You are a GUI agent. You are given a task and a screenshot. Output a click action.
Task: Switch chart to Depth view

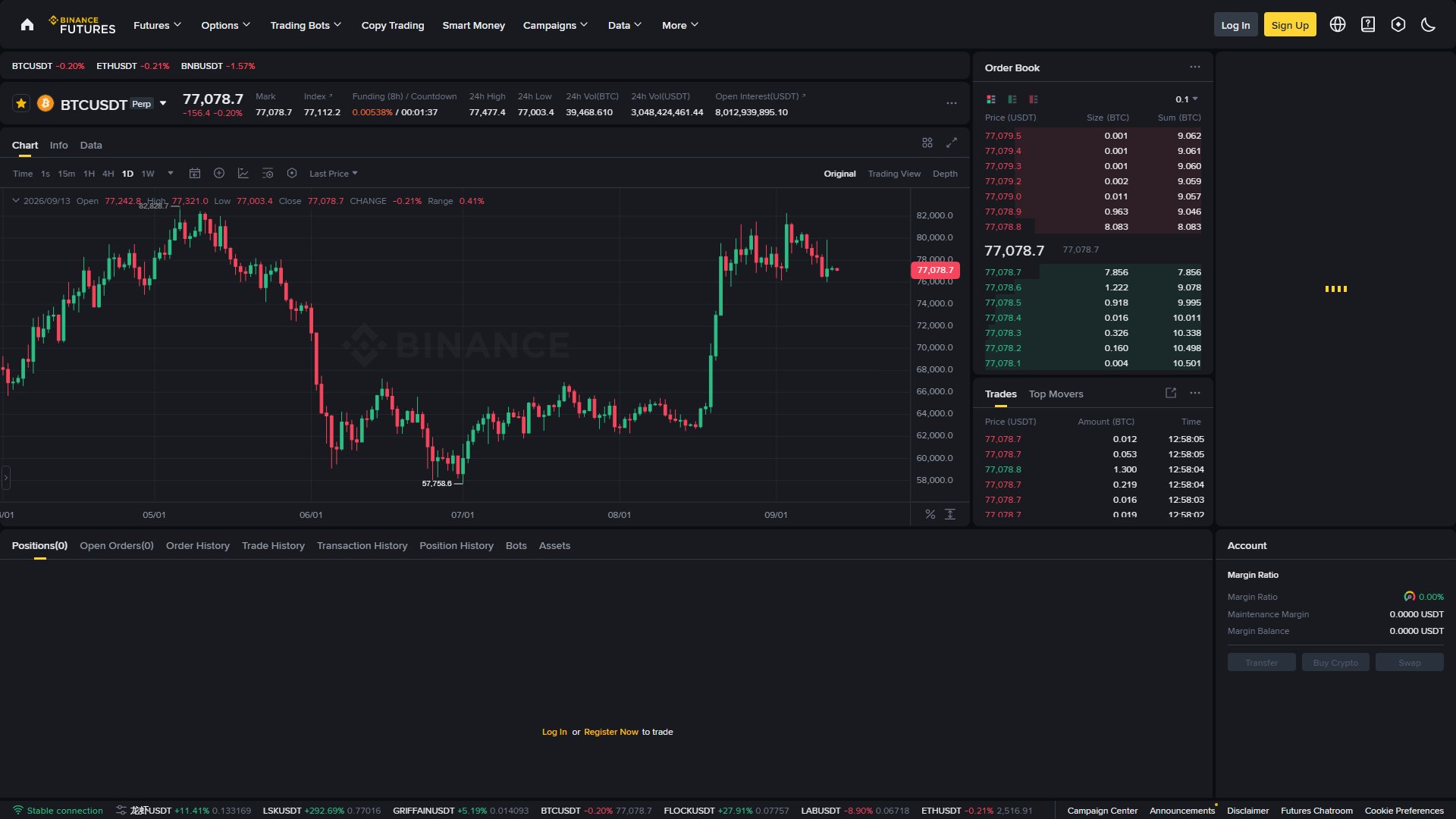[x=945, y=174]
